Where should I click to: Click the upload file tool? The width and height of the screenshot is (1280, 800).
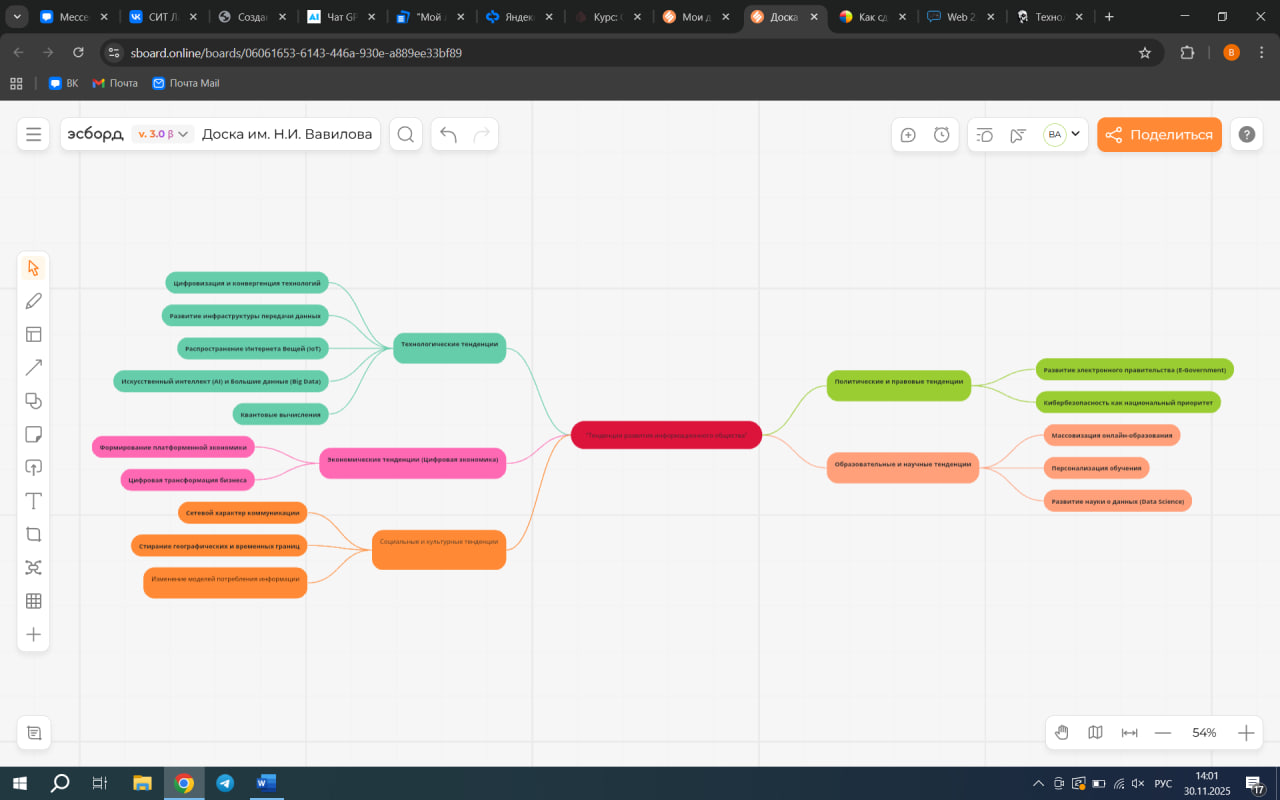pos(33,468)
